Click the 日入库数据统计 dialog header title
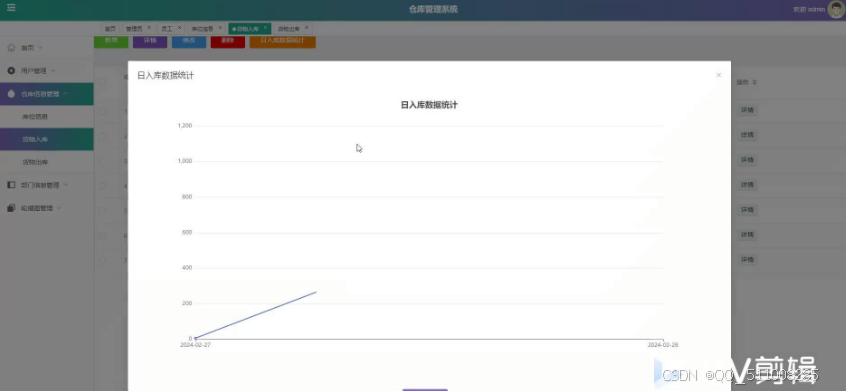846x391 pixels. coord(166,76)
